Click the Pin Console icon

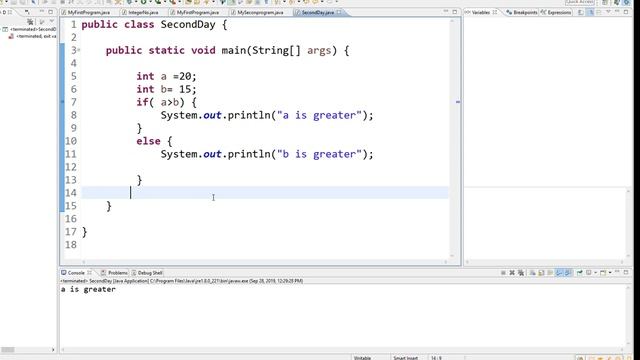[580, 273]
